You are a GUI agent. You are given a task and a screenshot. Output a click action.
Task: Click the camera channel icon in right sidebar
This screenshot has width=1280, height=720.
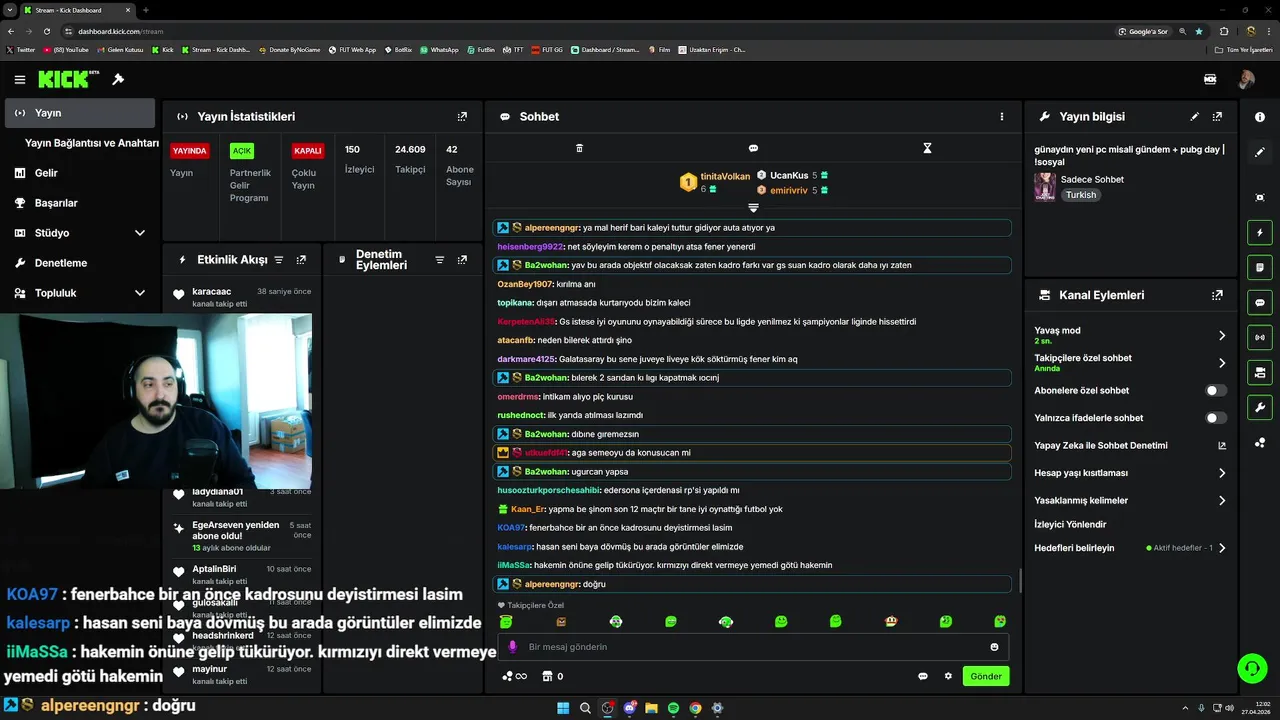pyautogui.click(x=1260, y=373)
